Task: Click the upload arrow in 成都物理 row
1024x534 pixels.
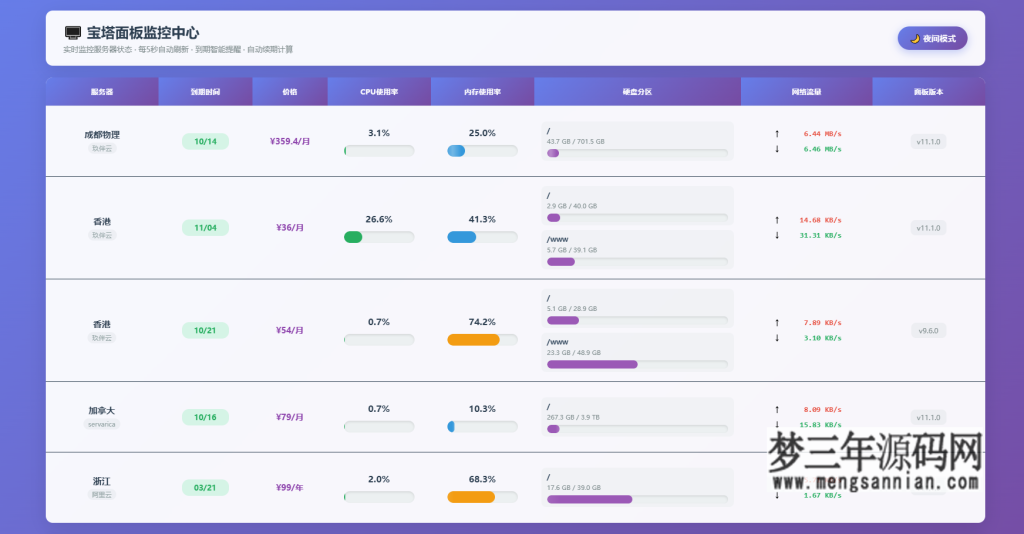Action: [x=777, y=133]
